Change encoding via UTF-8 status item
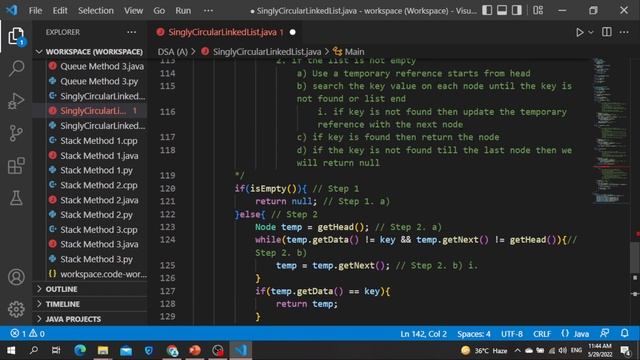This screenshot has height=360, width=640. click(x=512, y=334)
